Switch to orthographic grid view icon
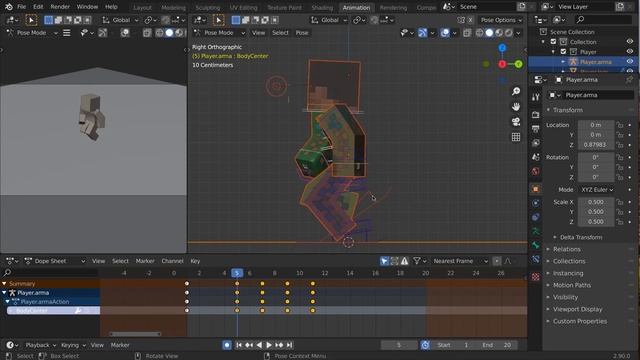Image resolution: width=640 pixels, height=360 pixels. [x=516, y=137]
